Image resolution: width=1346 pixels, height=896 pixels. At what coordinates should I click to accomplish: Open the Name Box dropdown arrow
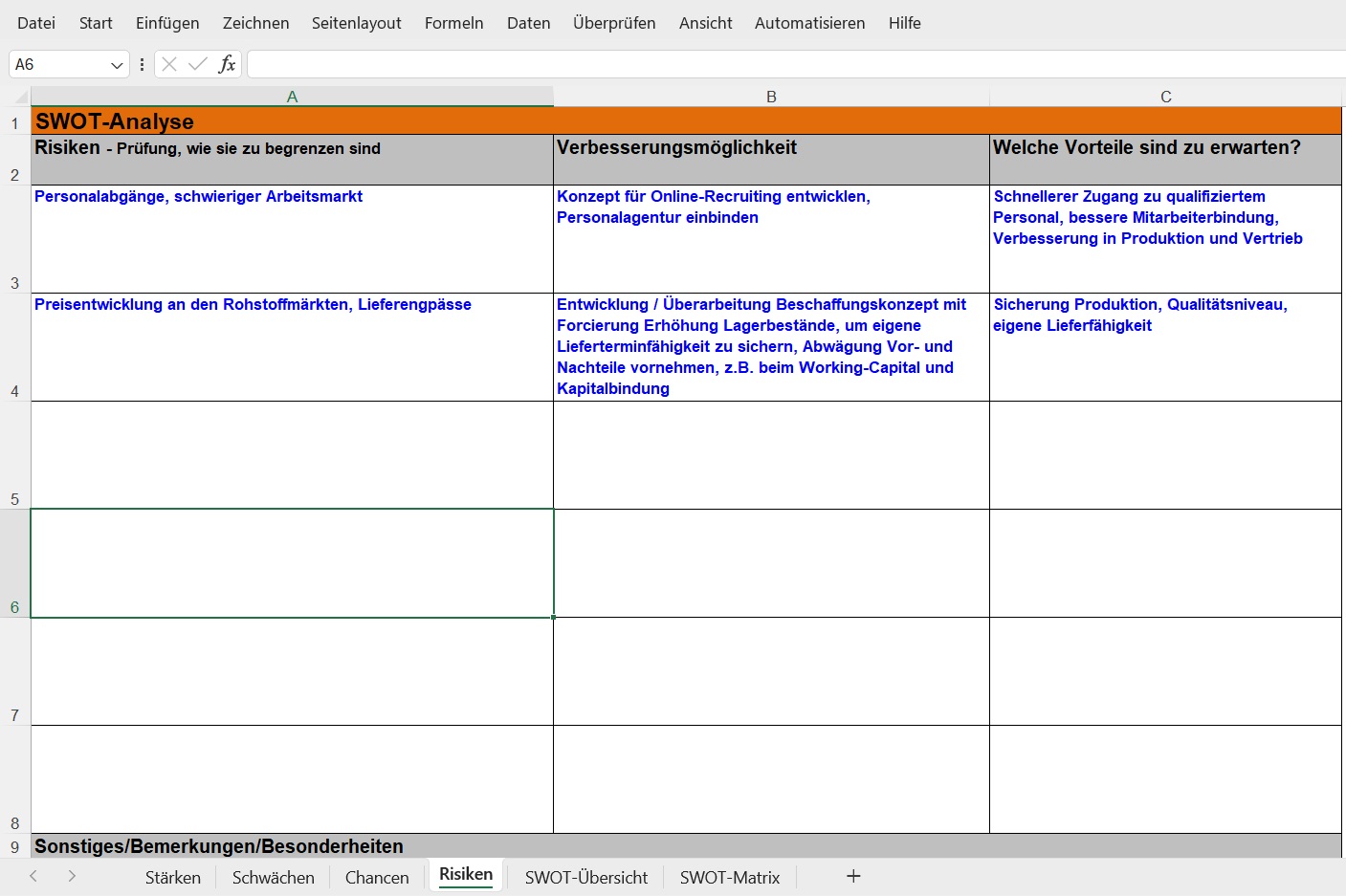(117, 64)
